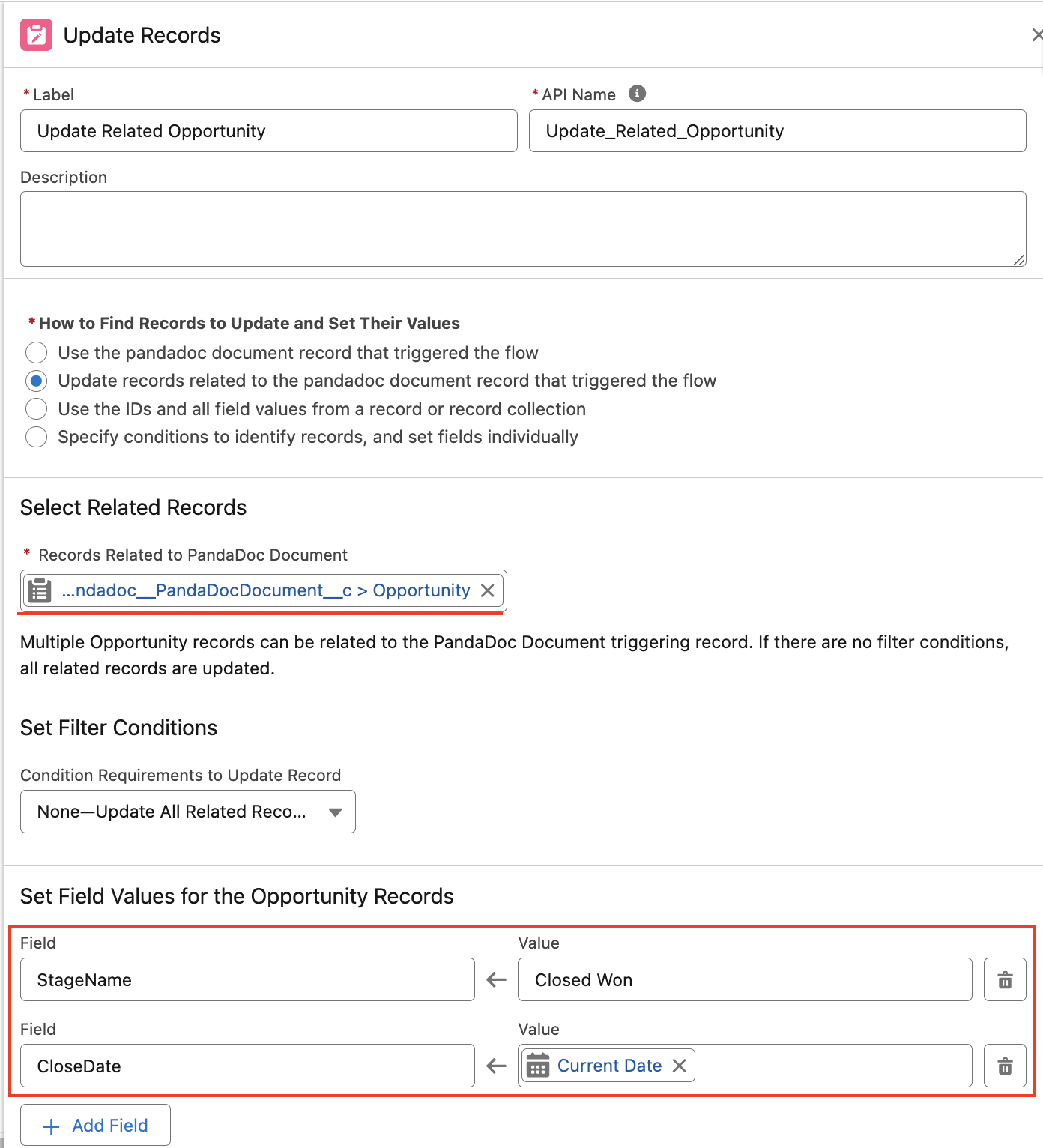Edit the API Name input field
Viewport: 1043px width, 1148px height.
pos(778,131)
